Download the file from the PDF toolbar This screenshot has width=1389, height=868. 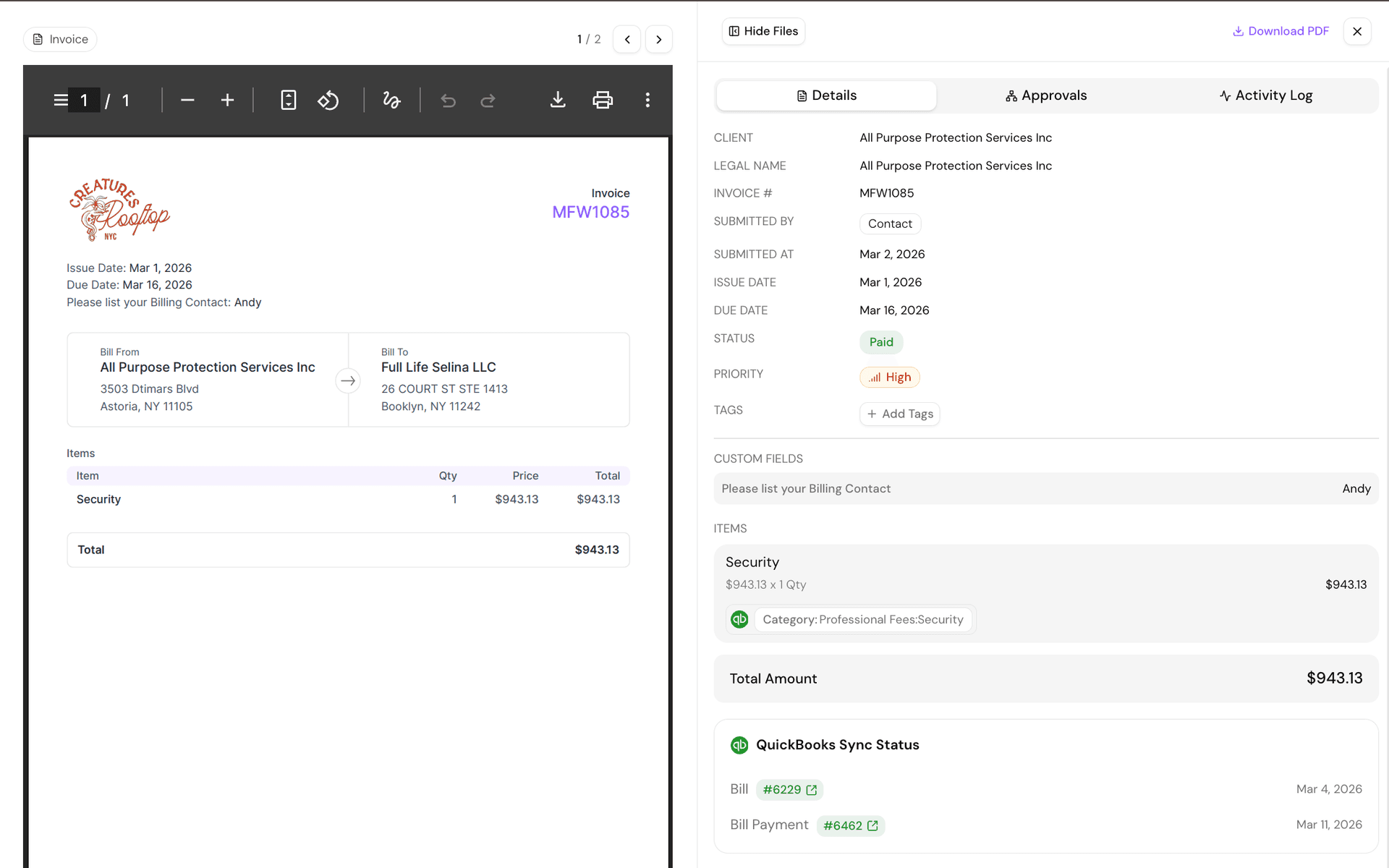[558, 100]
